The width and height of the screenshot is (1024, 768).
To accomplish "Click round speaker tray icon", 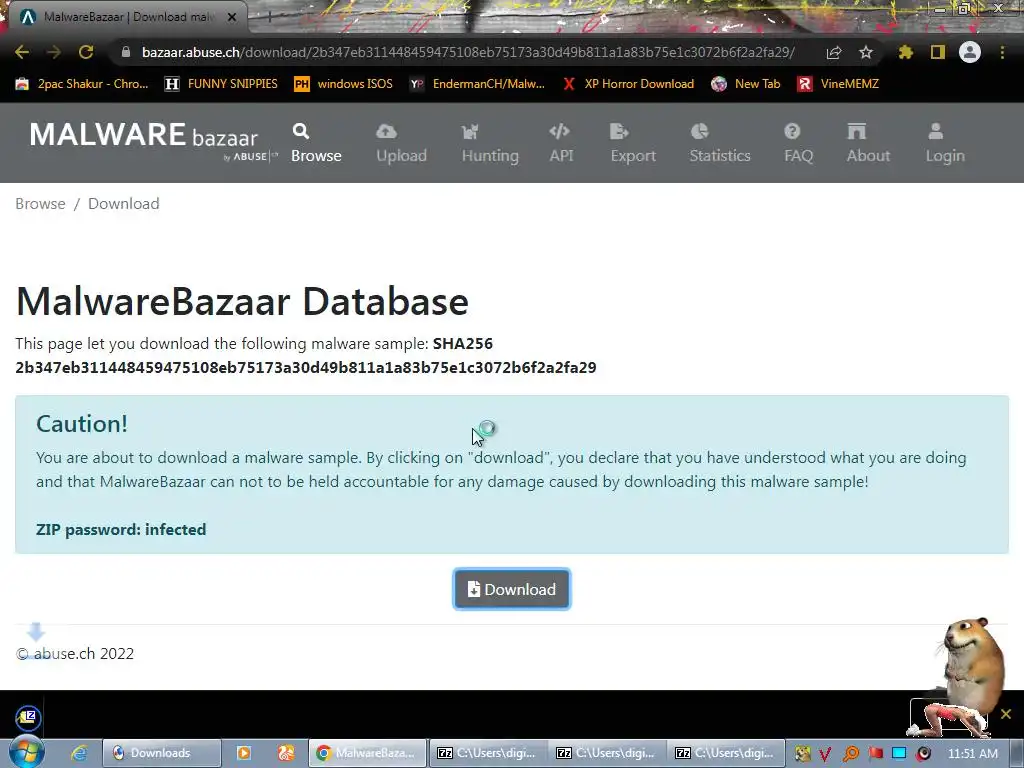I will point(923,754).
